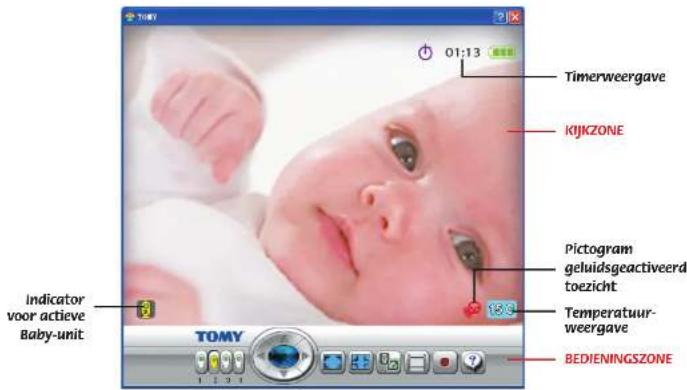Click the left arrow on the camera control dial
687x390 pixels.
coord(263,356)
